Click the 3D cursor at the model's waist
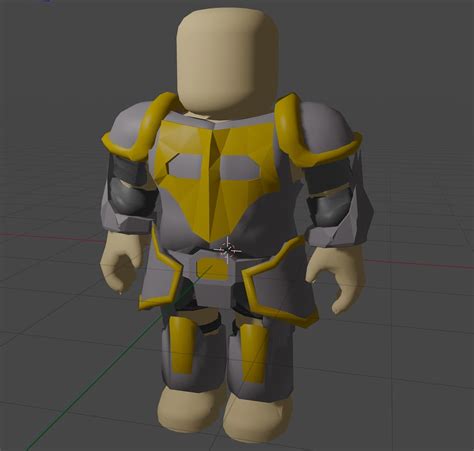 (228, 250)
